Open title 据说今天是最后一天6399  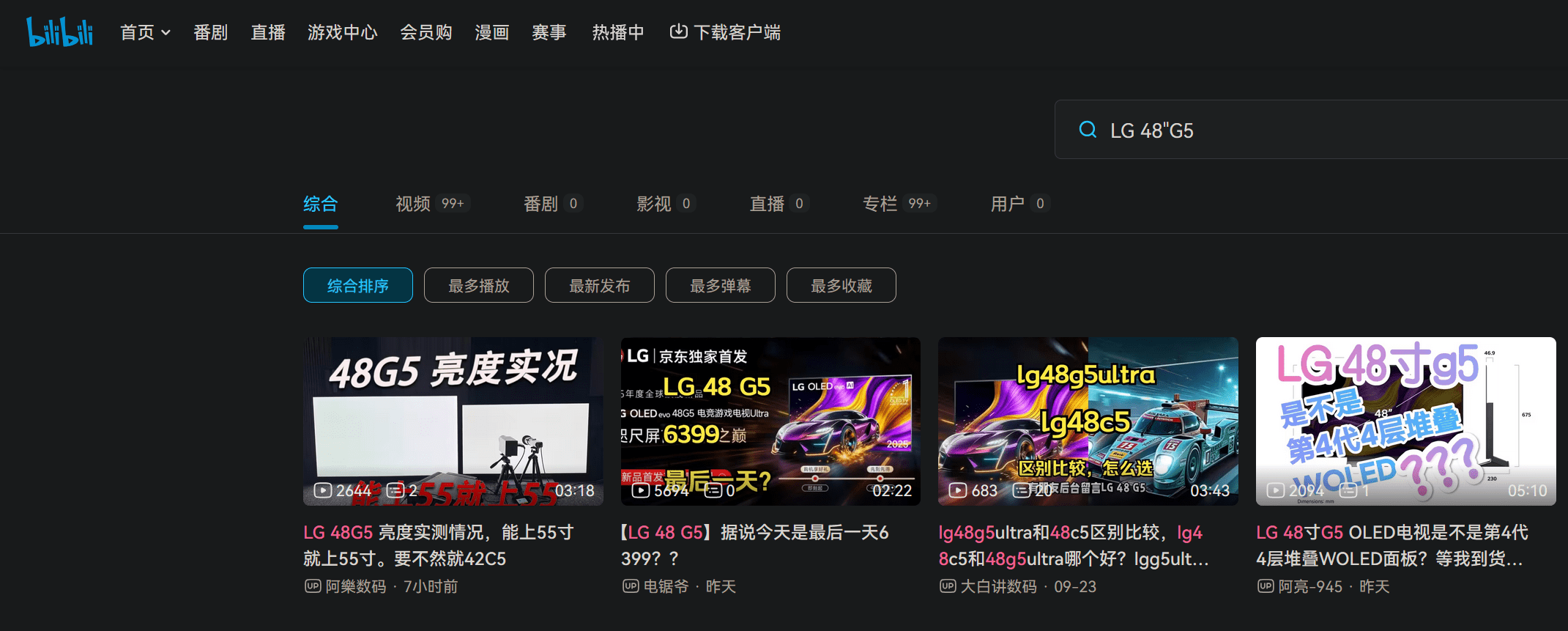tap(756, 545)
